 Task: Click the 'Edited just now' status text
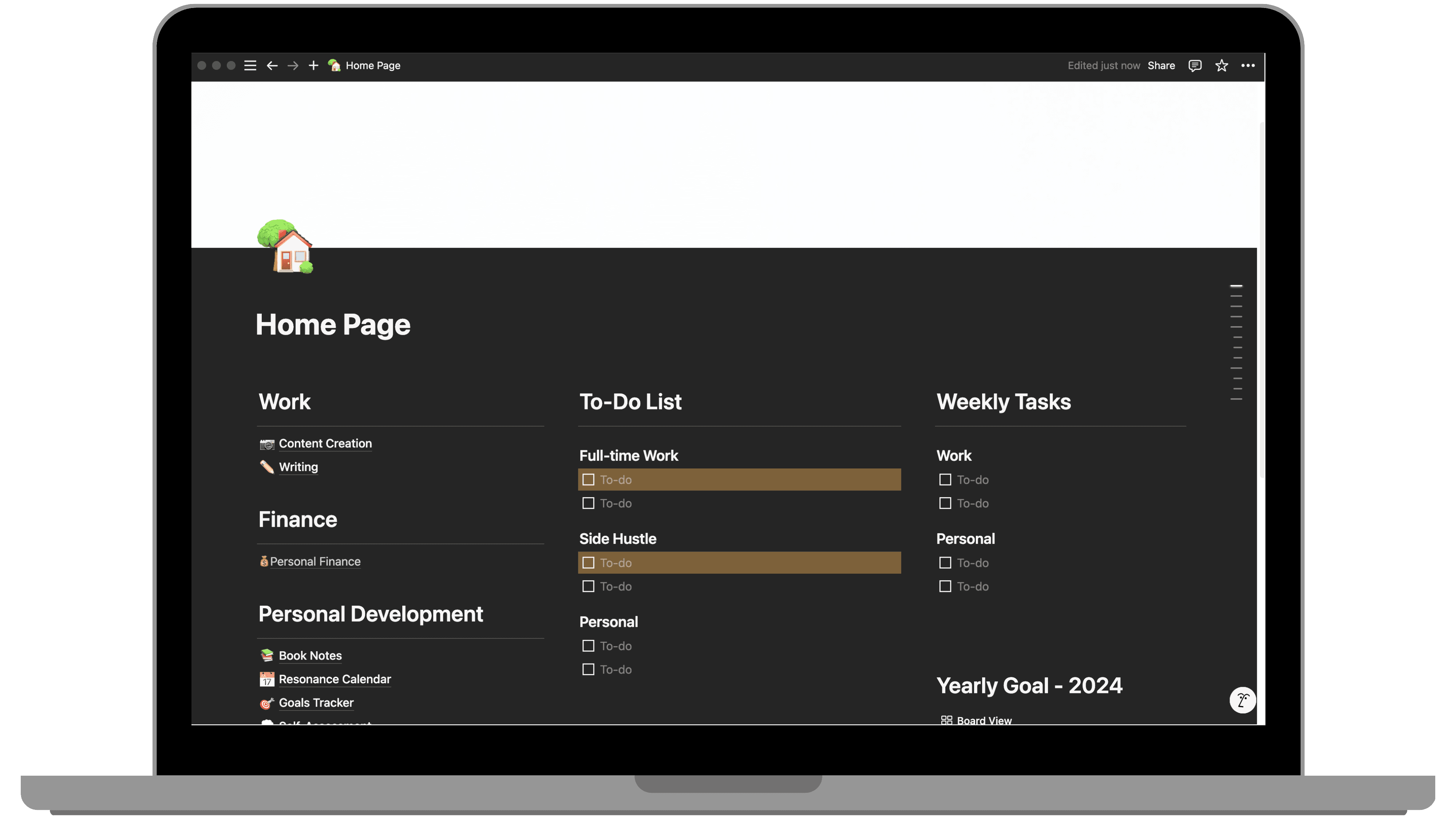(1103, 66)
